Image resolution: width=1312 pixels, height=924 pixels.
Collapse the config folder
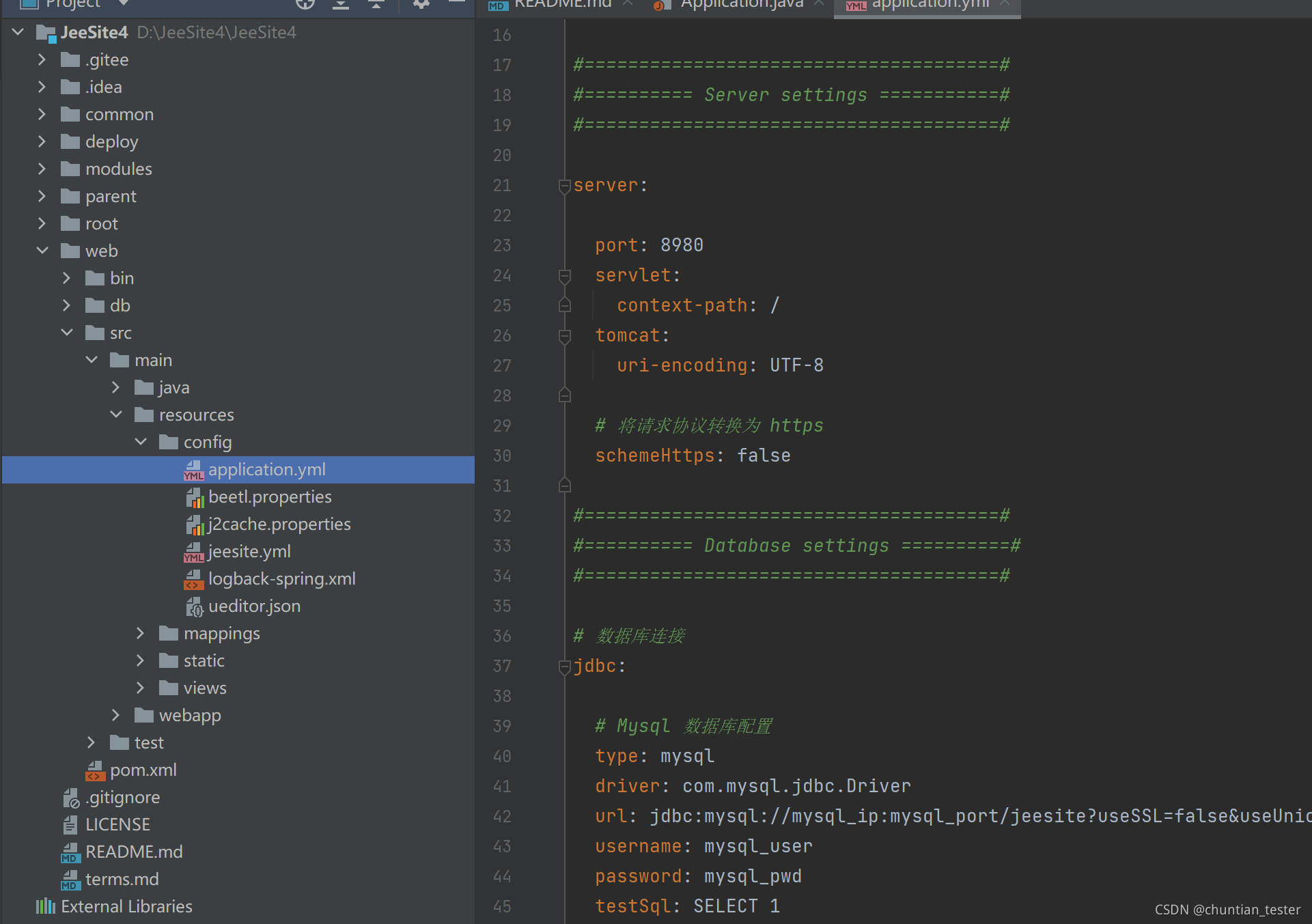pyautogui.click(x=141, y=442)
